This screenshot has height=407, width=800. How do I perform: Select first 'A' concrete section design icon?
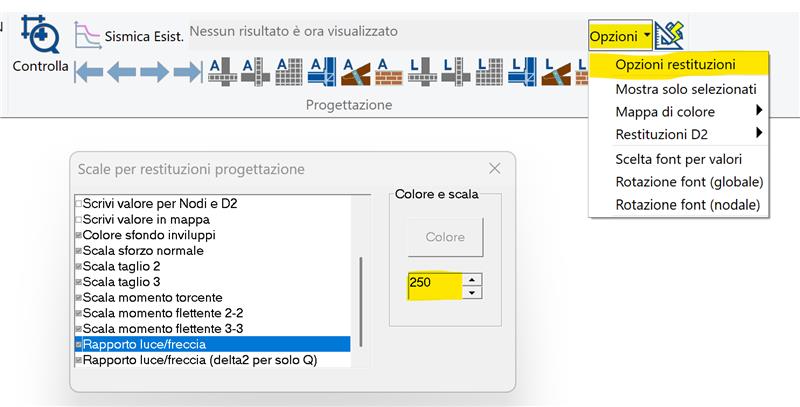[221, 71]
